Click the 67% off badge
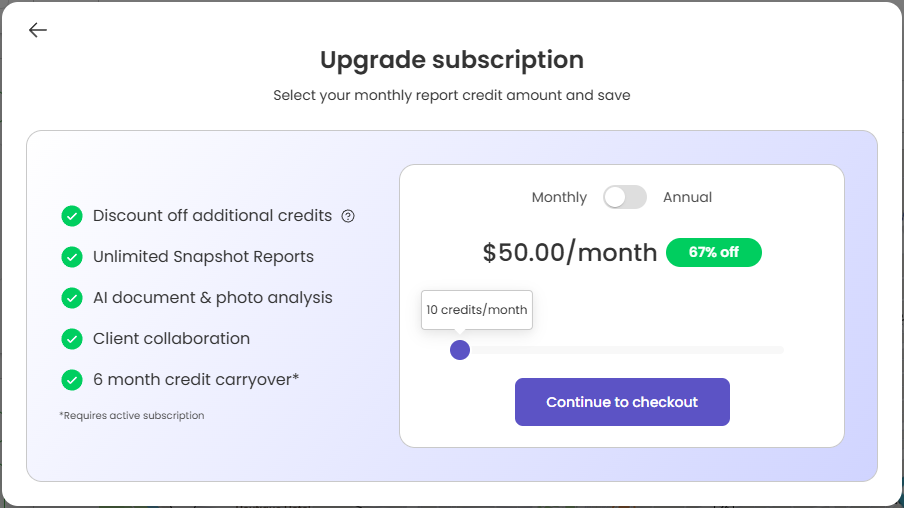Image resolution: width=904 pixels, height=508 pixels. [x=713, y=252]
